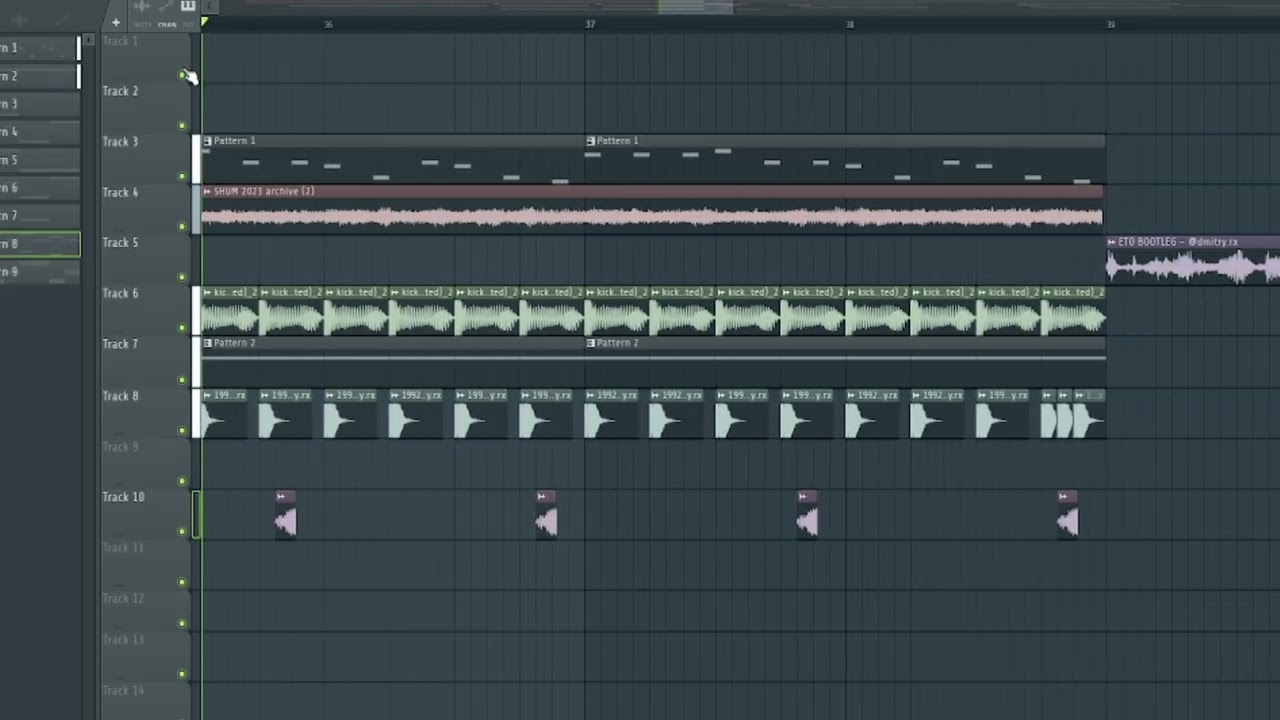The image size is (1280, 720).
Task: Mute Track 1 with its green dot
Action: [x=182, y=75]
